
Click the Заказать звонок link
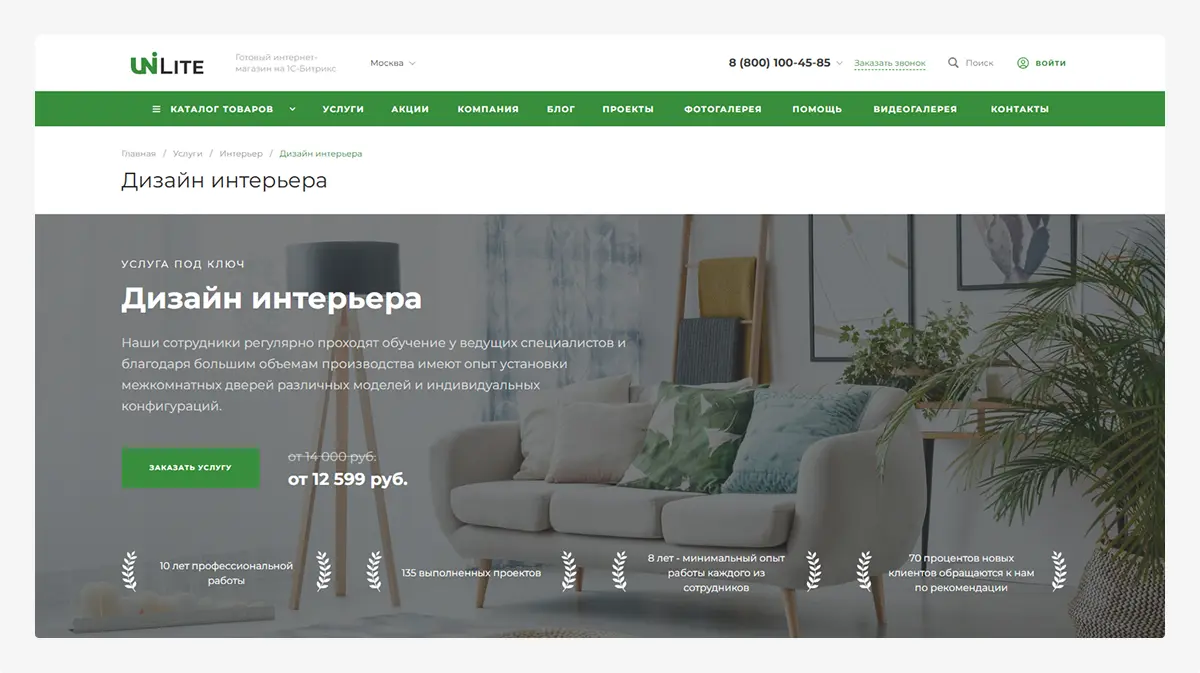point(890,63)
